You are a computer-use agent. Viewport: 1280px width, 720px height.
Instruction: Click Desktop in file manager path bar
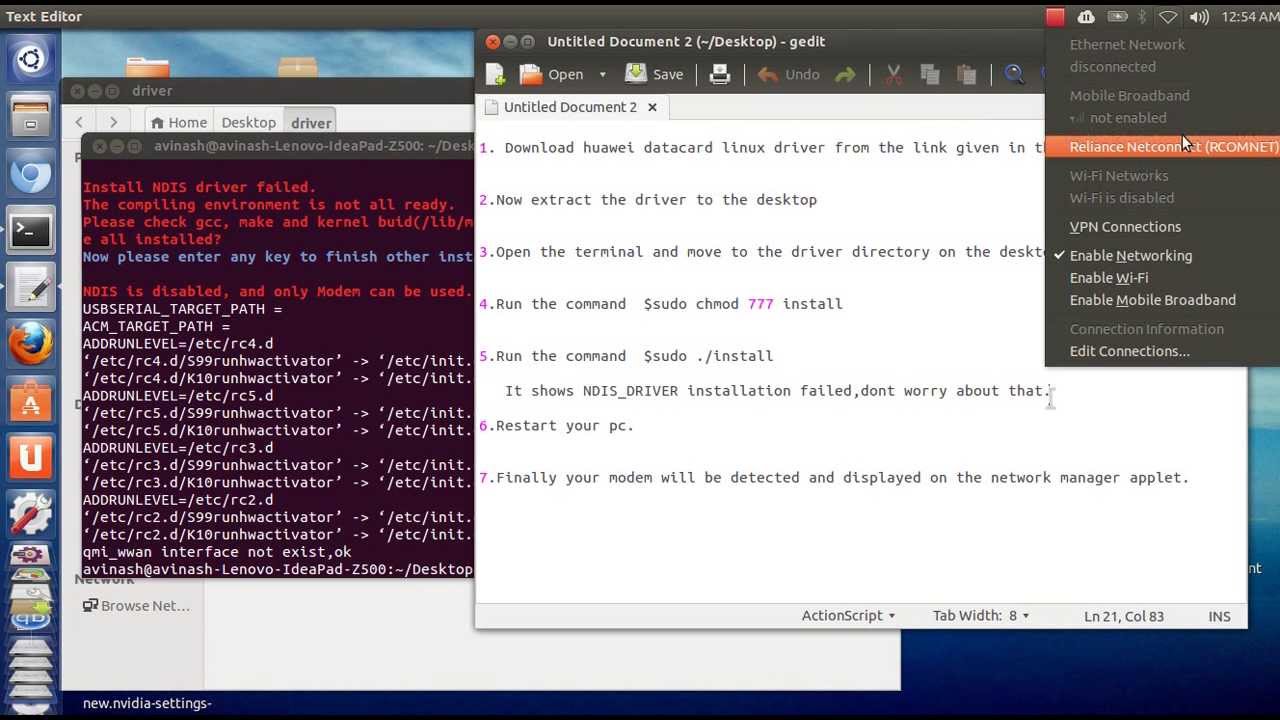(248, 122)
